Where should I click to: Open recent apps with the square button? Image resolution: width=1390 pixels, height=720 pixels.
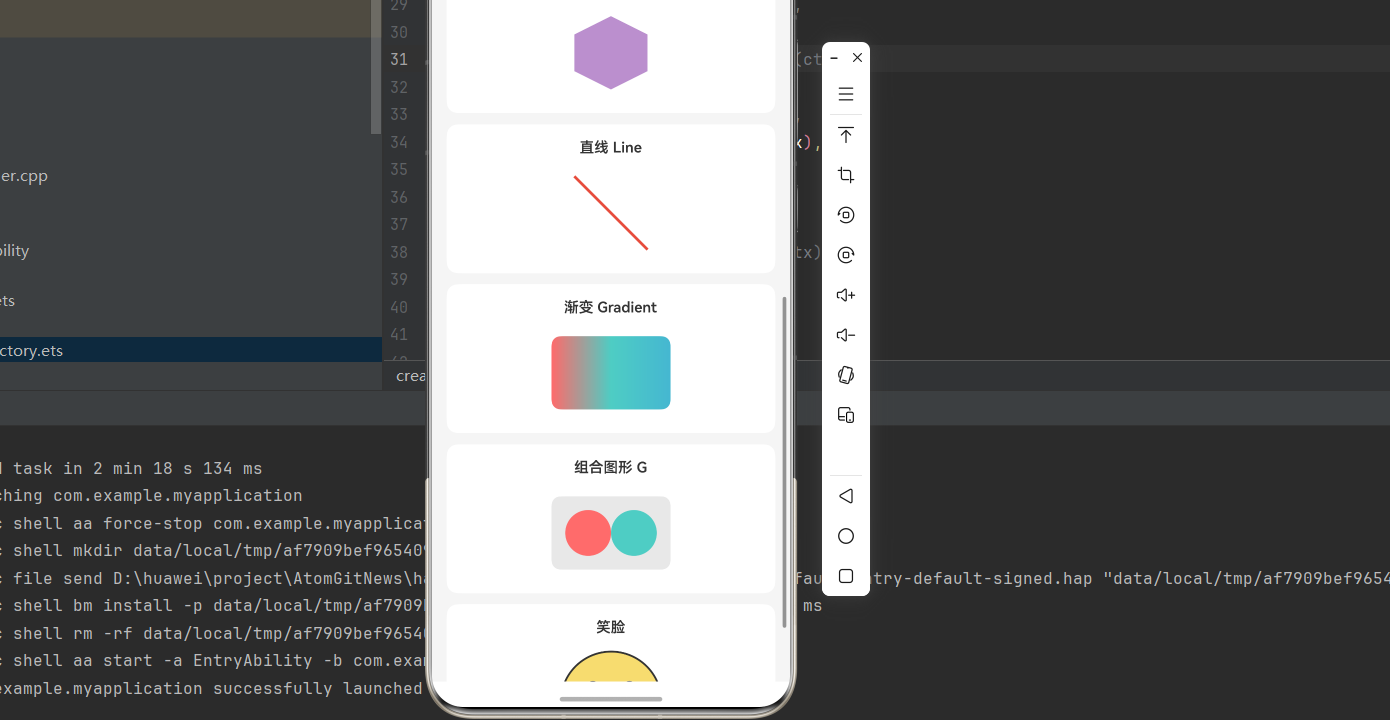click(x=845, y=576)
